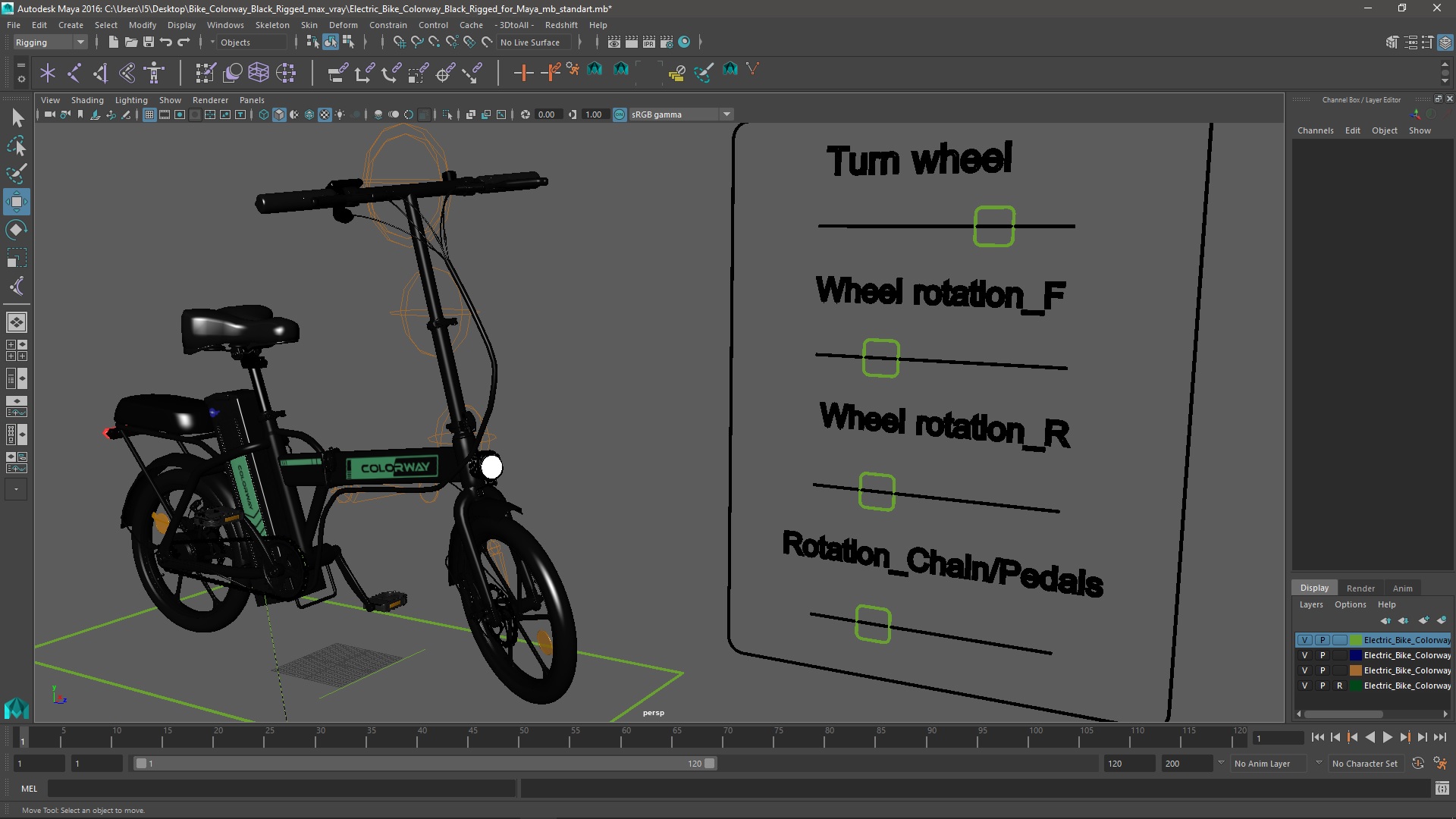Choose the Paint selection tool
Image resolution: width=1456 pixels, height=819 pixels.
tap(17, 174)
